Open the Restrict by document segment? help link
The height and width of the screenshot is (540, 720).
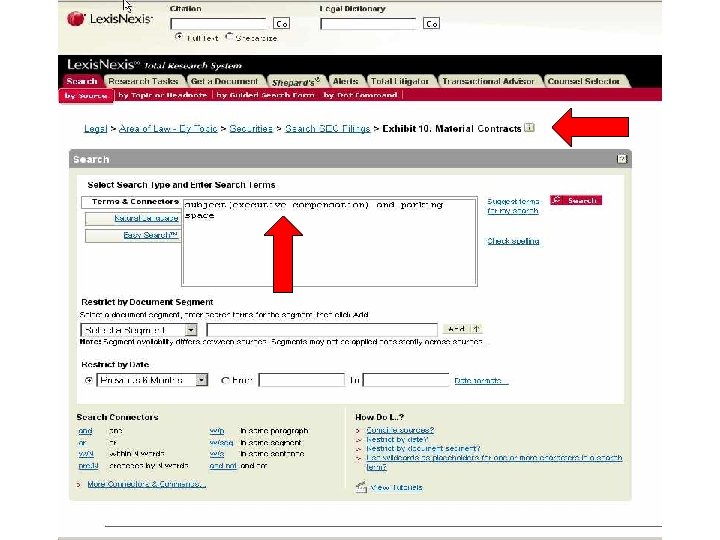[x=423, y=449]
